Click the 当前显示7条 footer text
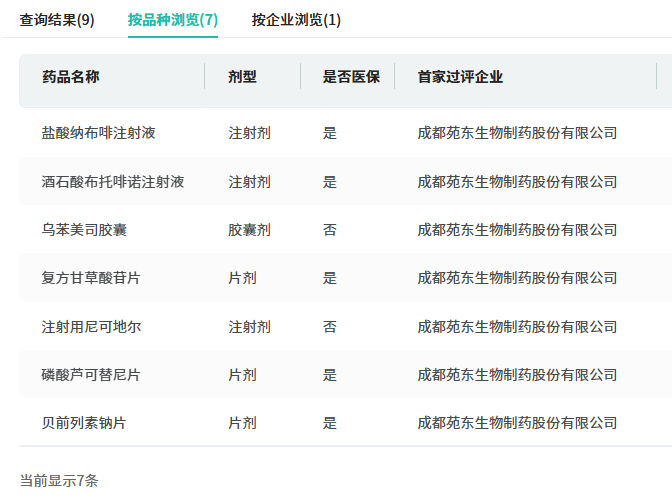The image size is (672, 500). pos(59,480)
